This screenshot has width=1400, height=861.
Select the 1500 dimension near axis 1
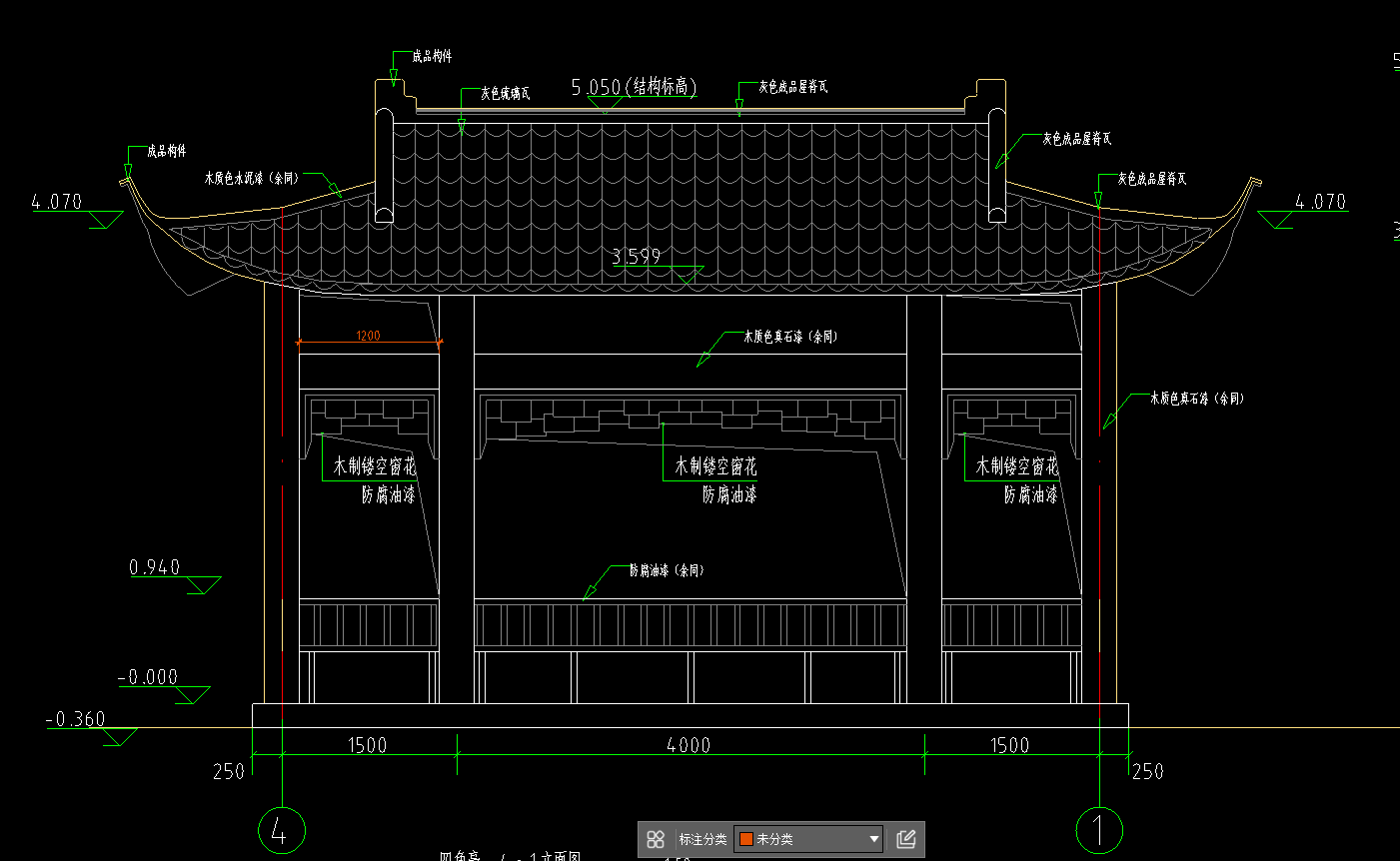(1009, 745)
